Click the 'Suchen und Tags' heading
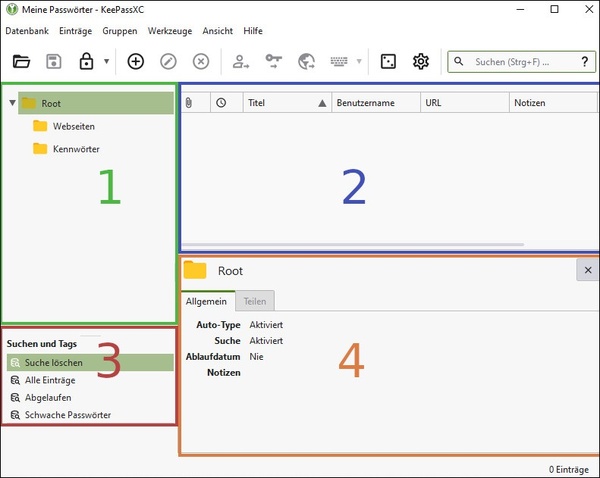 coord(42,343)
